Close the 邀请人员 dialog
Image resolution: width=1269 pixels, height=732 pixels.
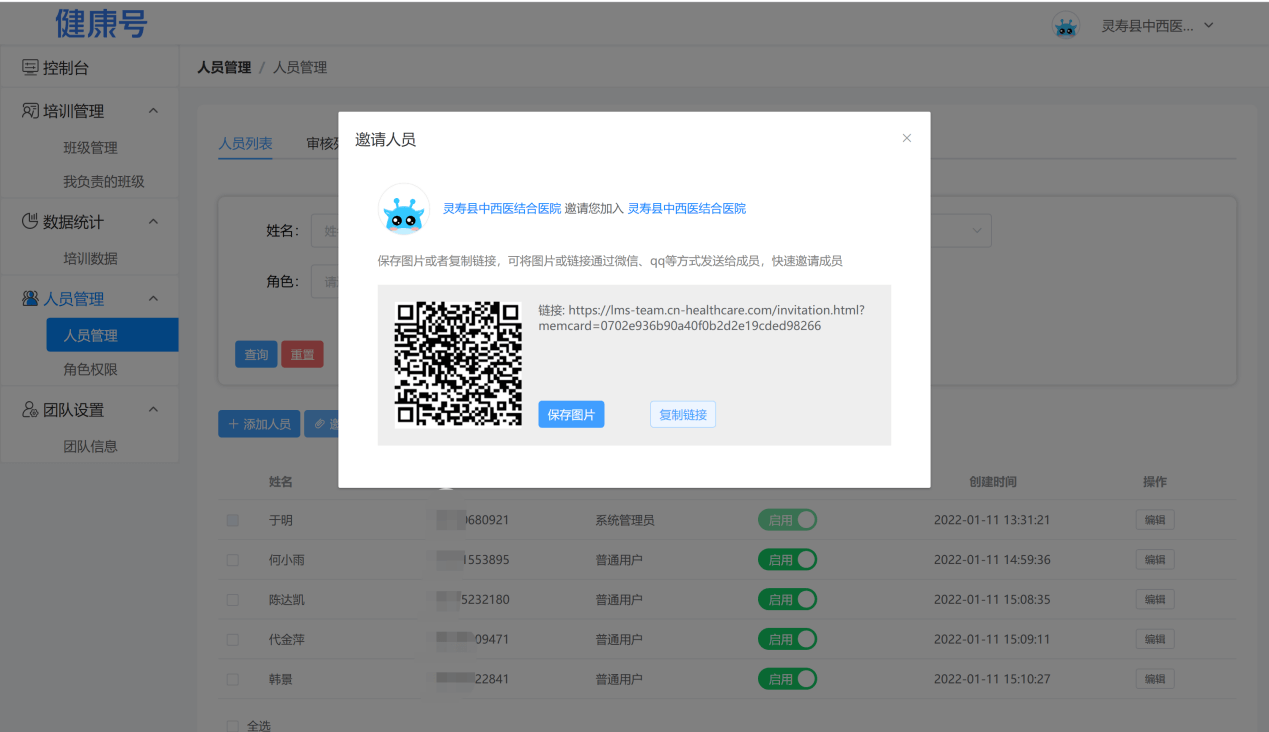(907, 138)
